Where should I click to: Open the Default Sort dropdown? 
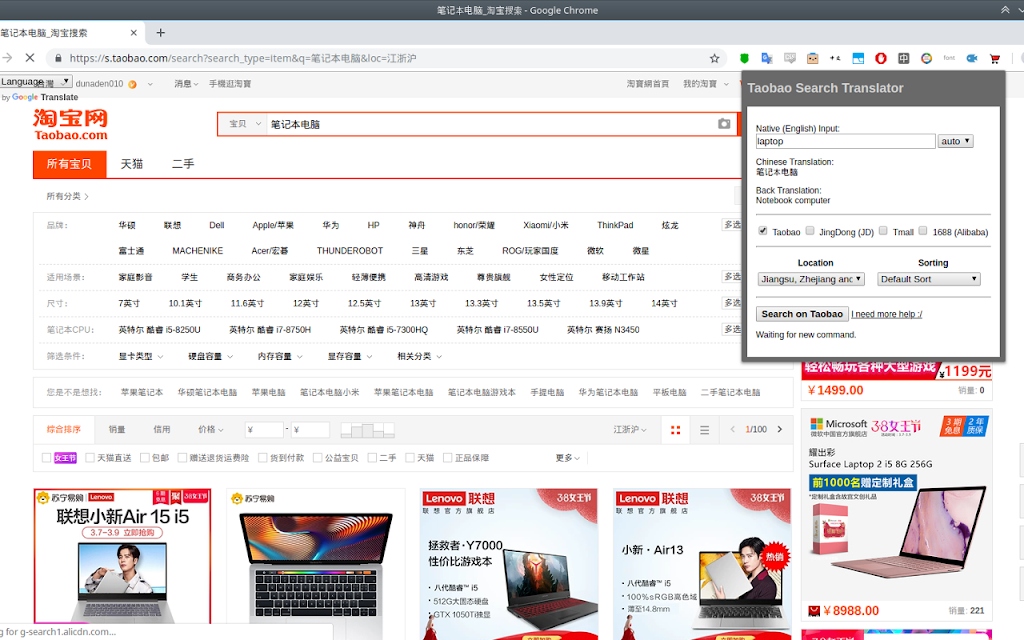point(929,279)
